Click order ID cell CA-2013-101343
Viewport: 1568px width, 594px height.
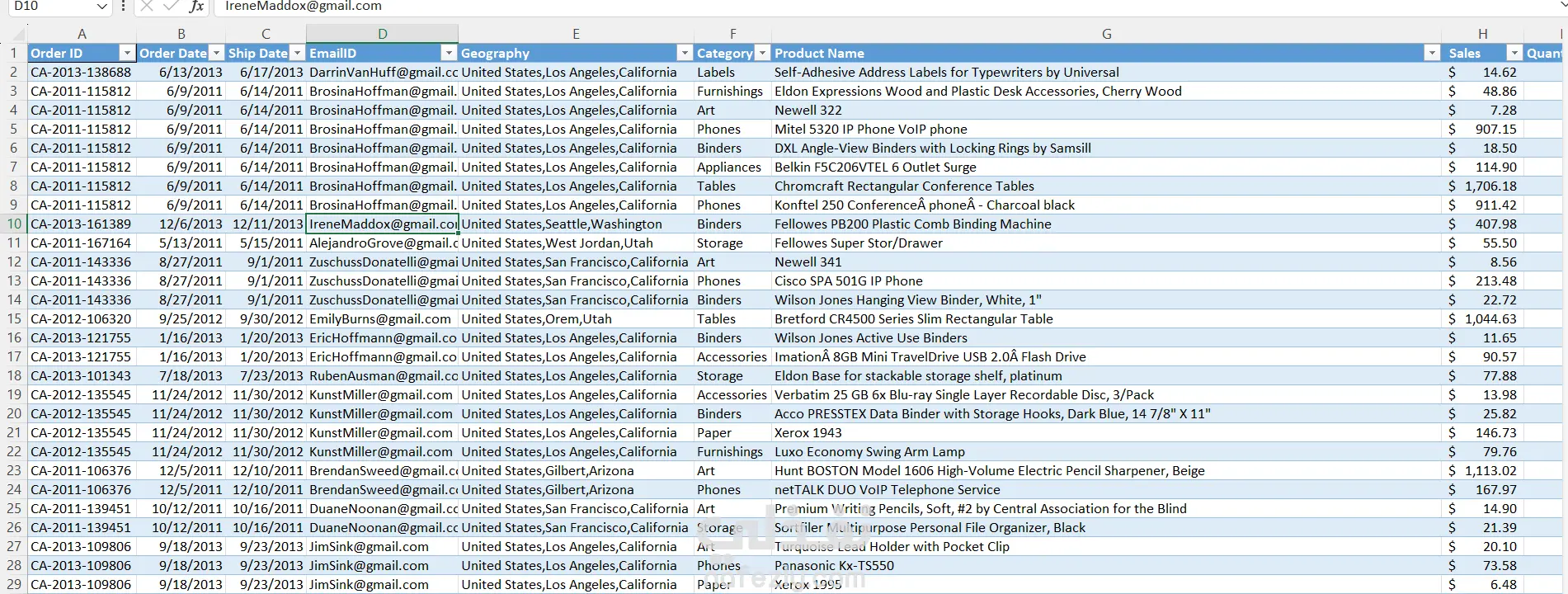coord(82,375)
